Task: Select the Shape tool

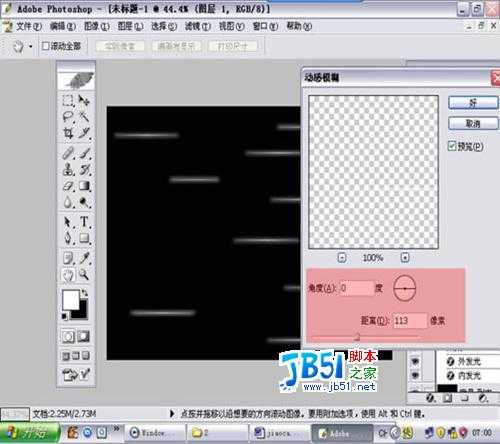Action: (84, 238)
